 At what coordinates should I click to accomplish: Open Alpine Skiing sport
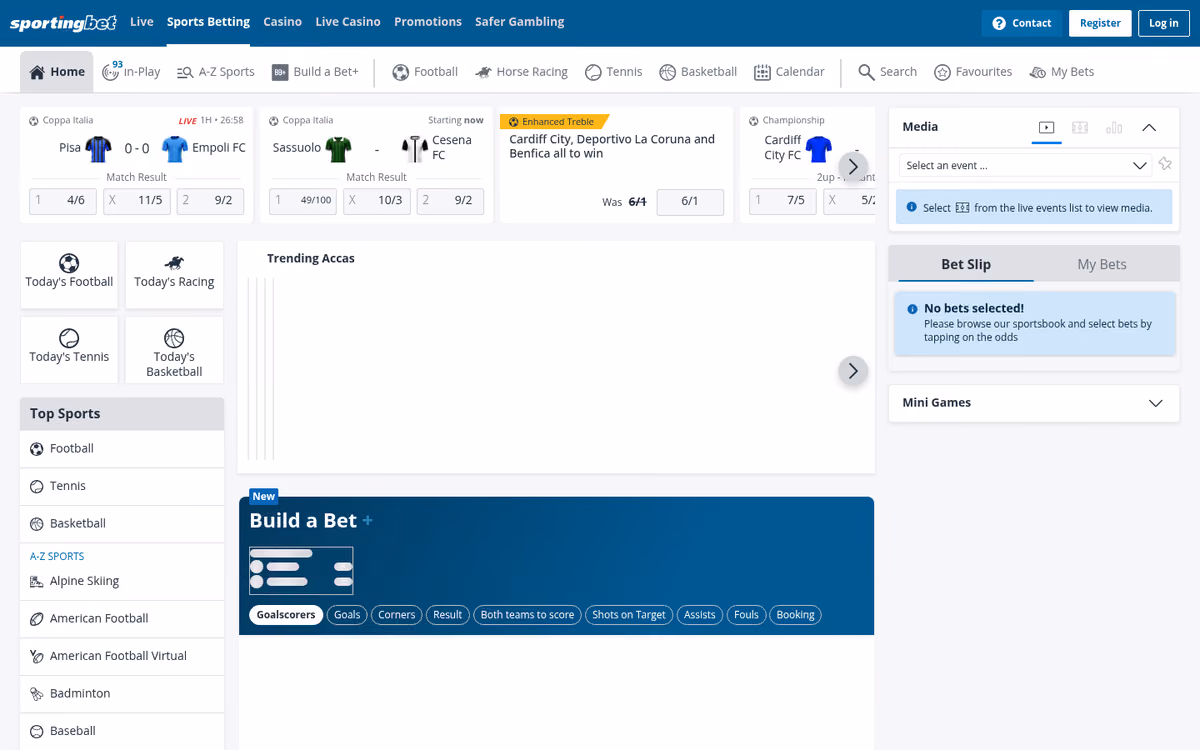point(122,581)
